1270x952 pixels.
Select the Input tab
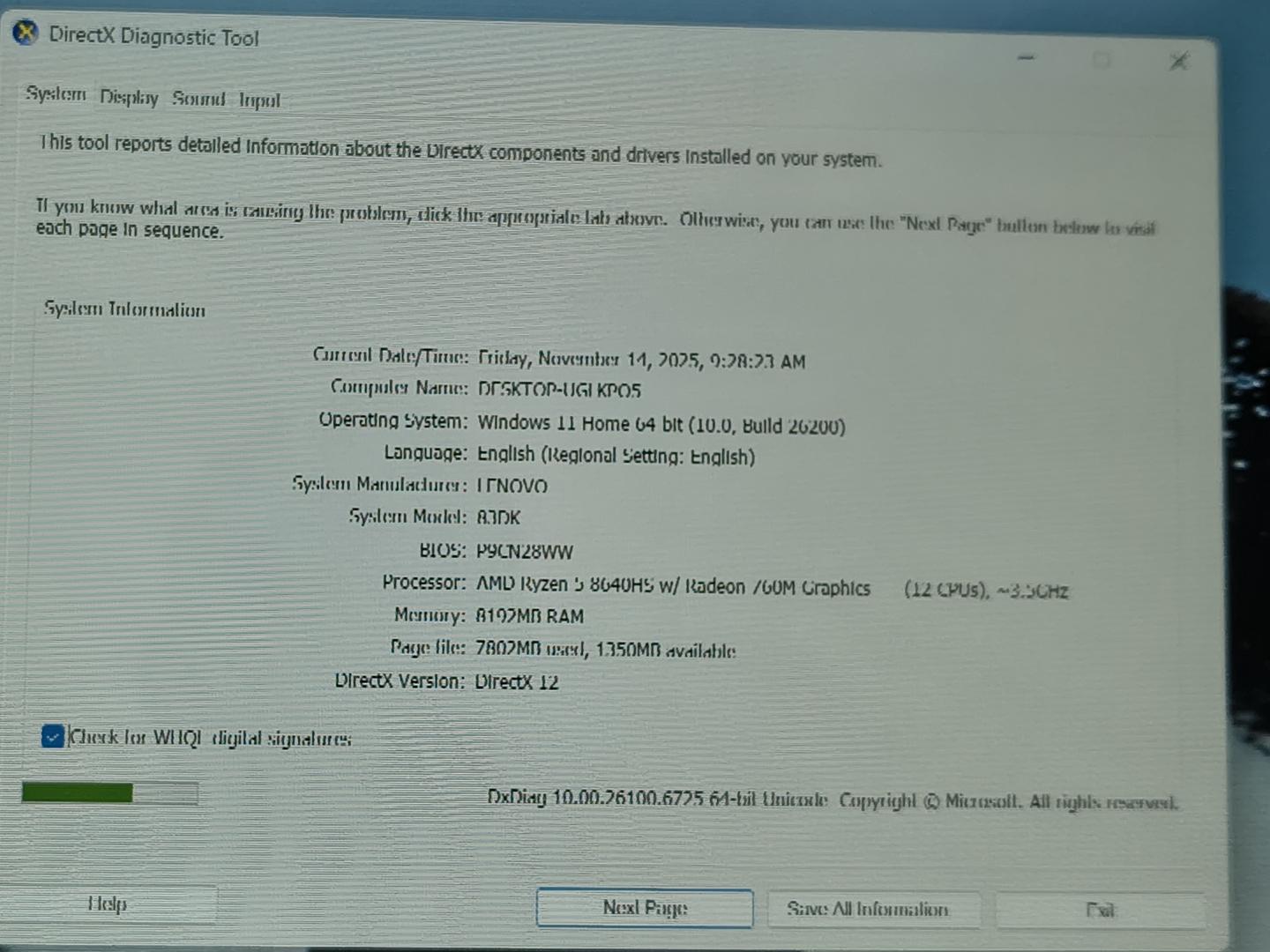pos(259,100)
